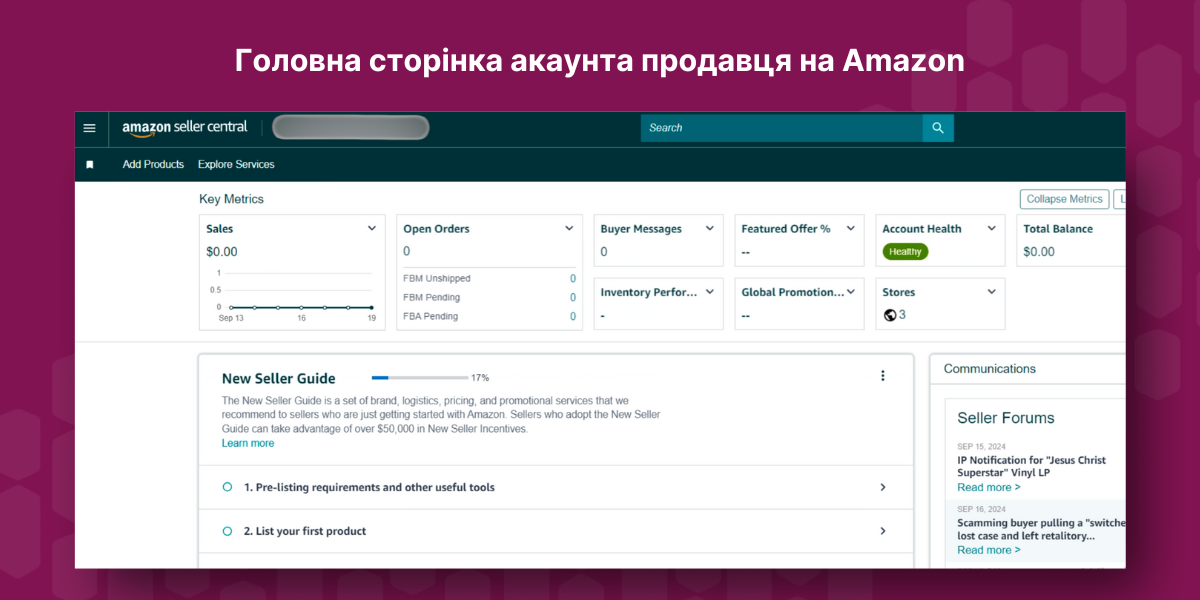Screen dimensions: 1200x600
Task: Click the Key Metrics heading
Action: click(x=231, y=199)
